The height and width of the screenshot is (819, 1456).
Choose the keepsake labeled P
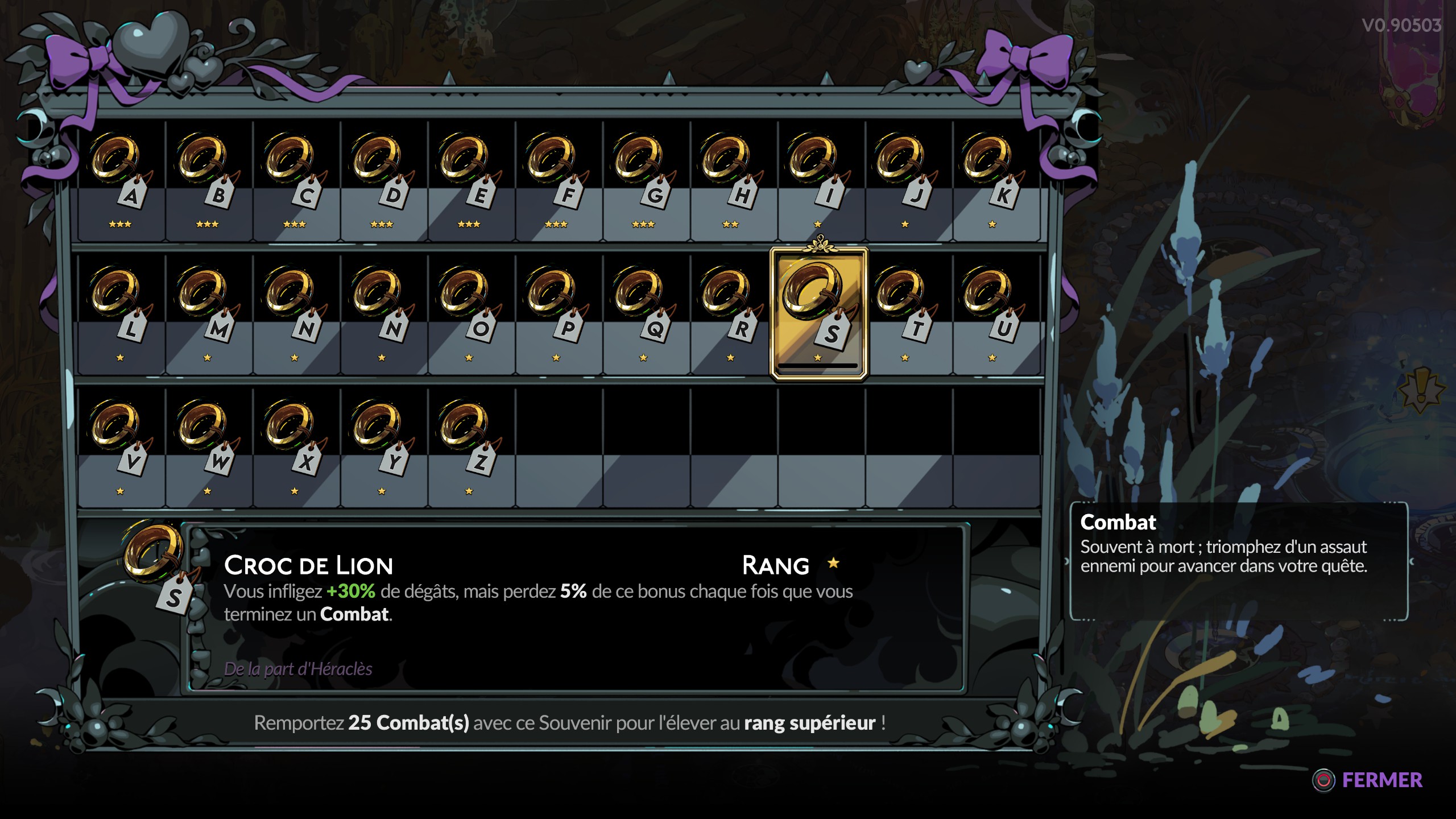tap(557, 315)
